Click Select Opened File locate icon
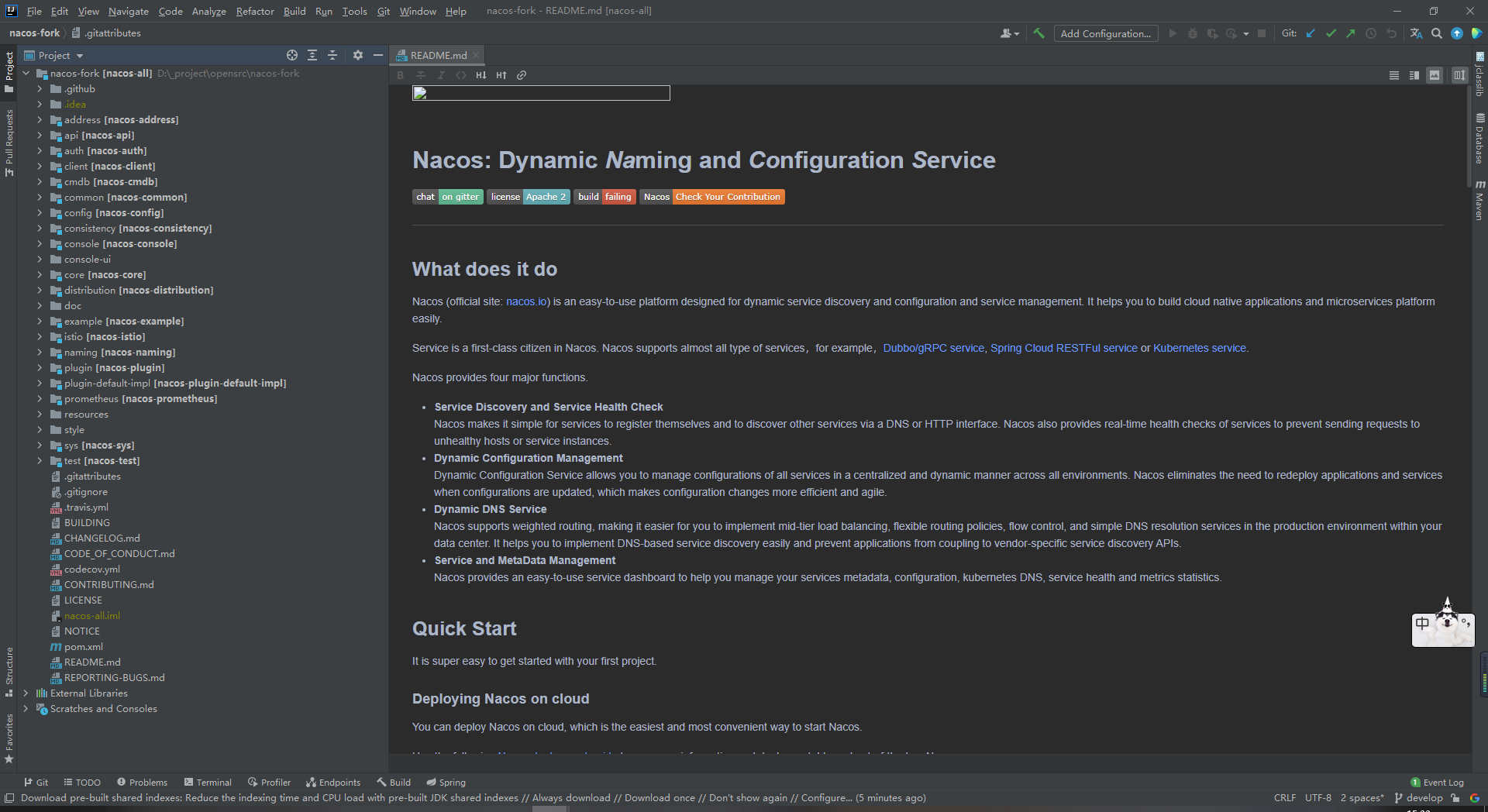Screen dimensions: 1488x812 [x=292, y=55]
